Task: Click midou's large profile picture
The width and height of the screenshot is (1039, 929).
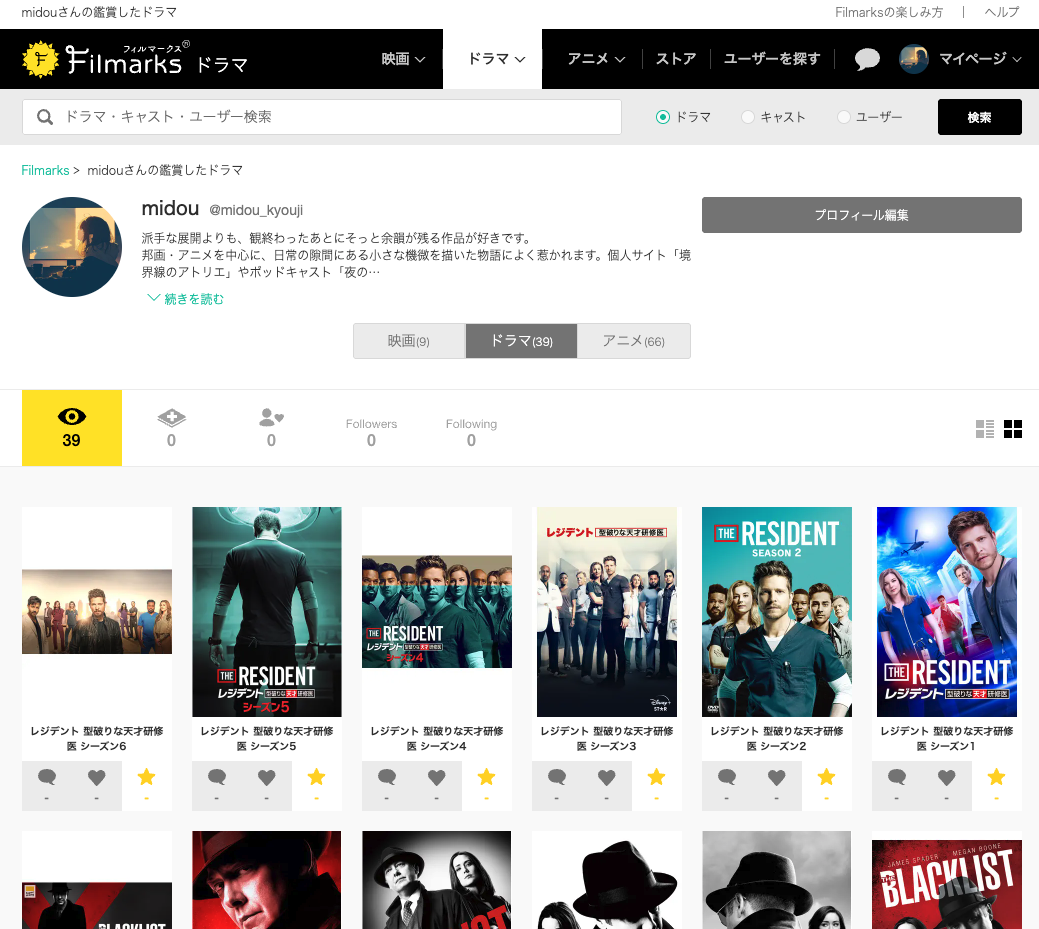Action: pos(72,246)
